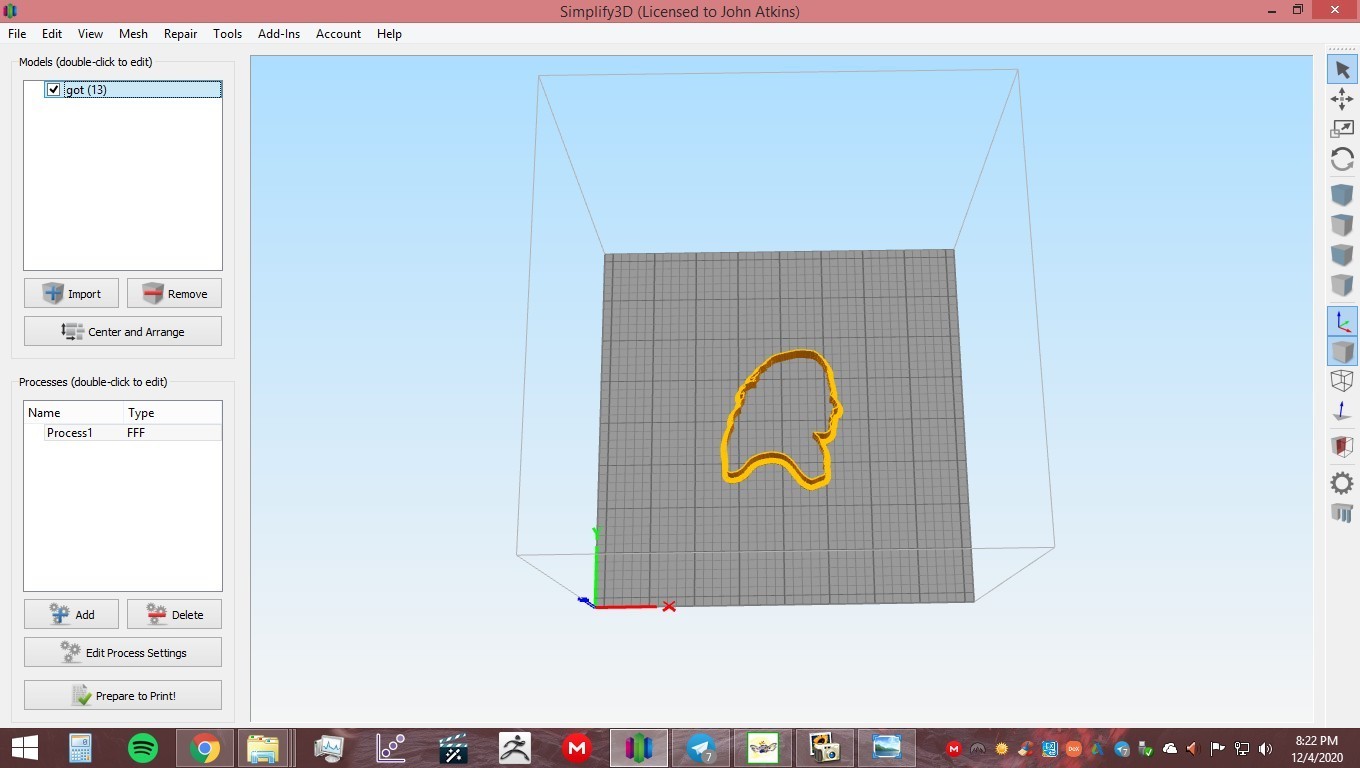Open the Repair menu
Image resolution: width=1360 pixels, height=768 pixels.
pos(180,33)
